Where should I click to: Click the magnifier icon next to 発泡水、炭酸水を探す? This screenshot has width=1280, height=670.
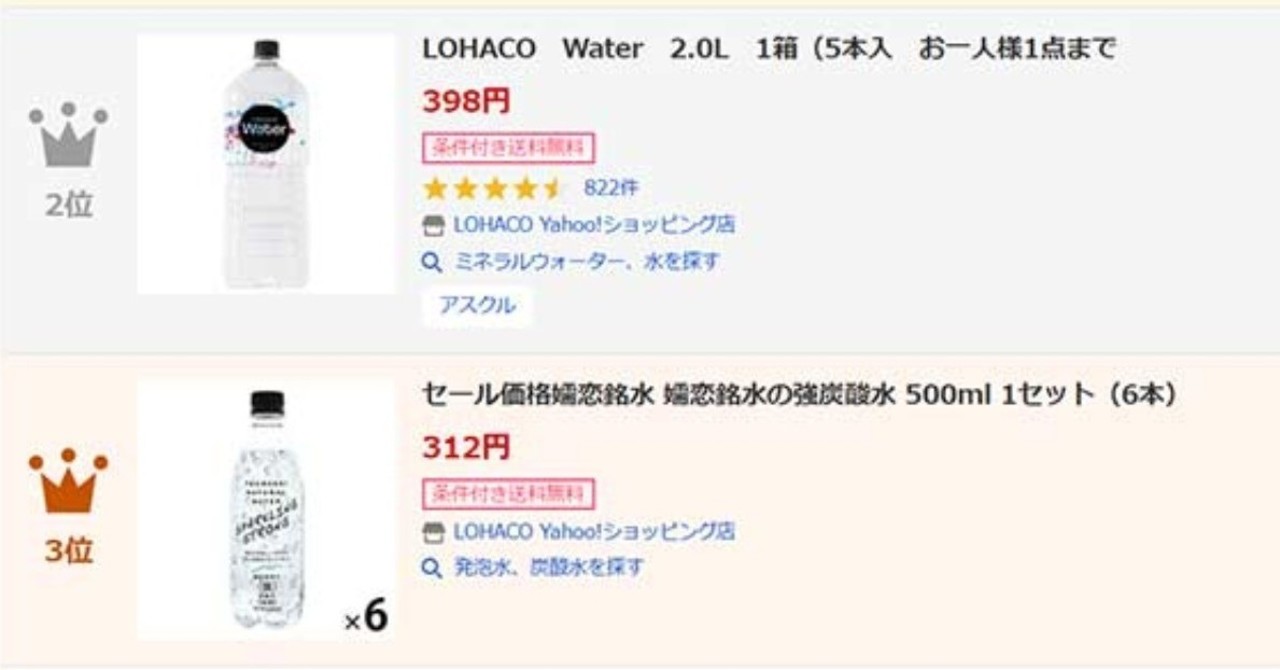(432, 569)
